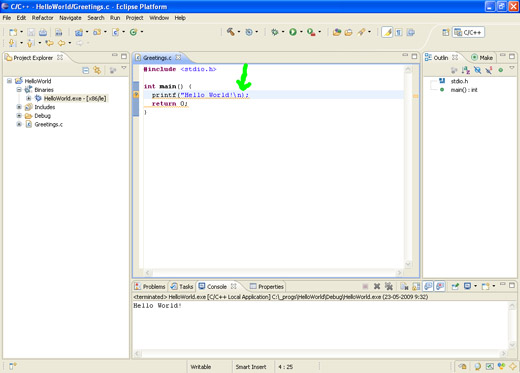This screenshot has width=520, height=373.
Task: Click Hide Fields icon in Outline
Action: point(477,70)
